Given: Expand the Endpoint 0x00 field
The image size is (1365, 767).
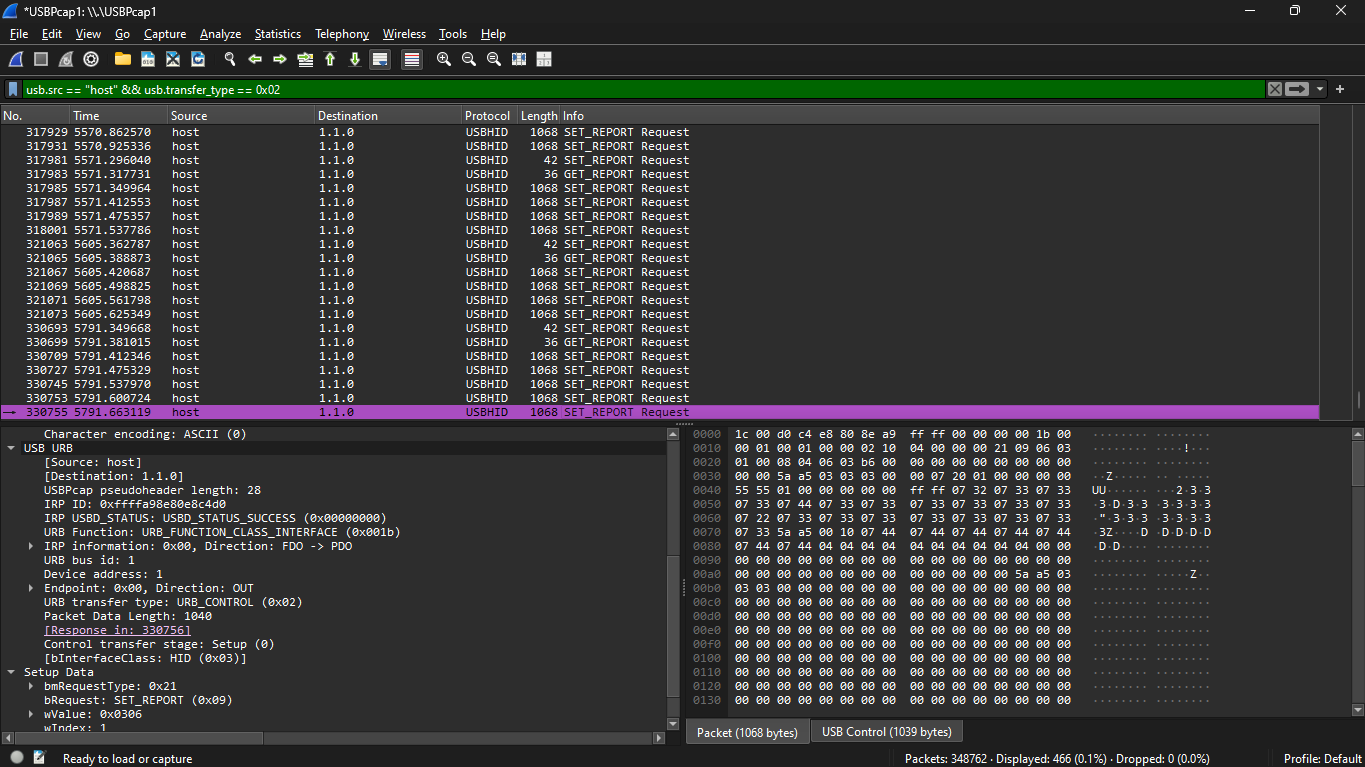Looking at the screenshot, I should pyautogui.click(x=31, y=588).
